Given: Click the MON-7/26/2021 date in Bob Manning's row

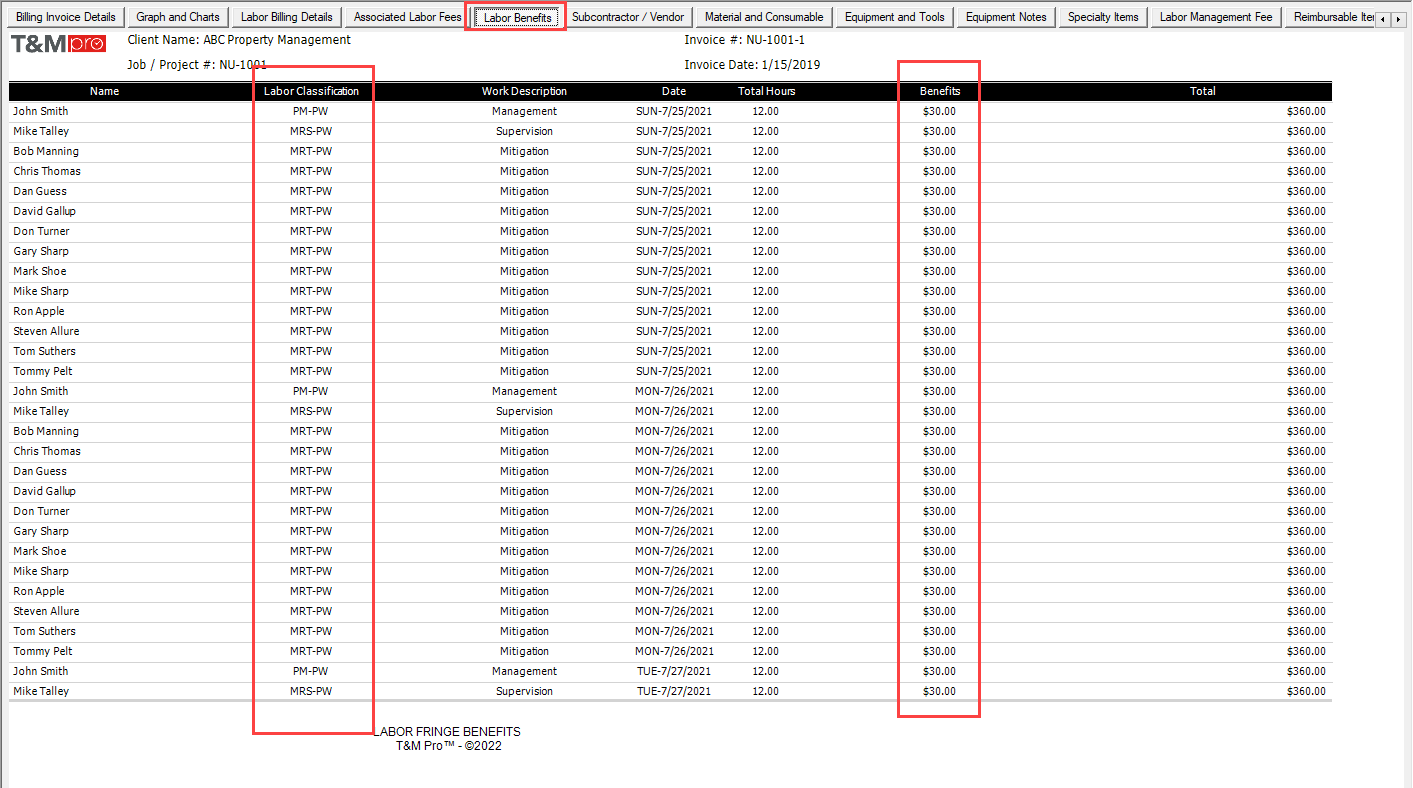Looking at the screenshot, I should [x=674, y=431].
